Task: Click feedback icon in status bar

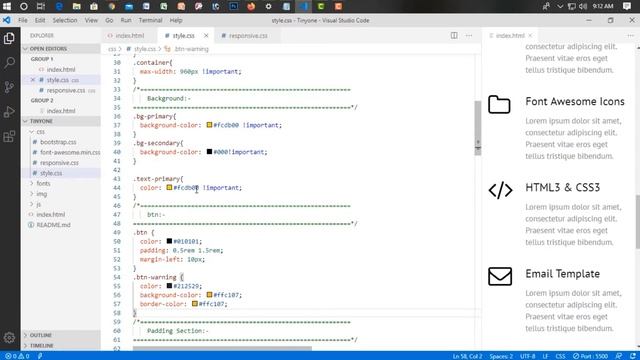Action: tap(619, 356)
